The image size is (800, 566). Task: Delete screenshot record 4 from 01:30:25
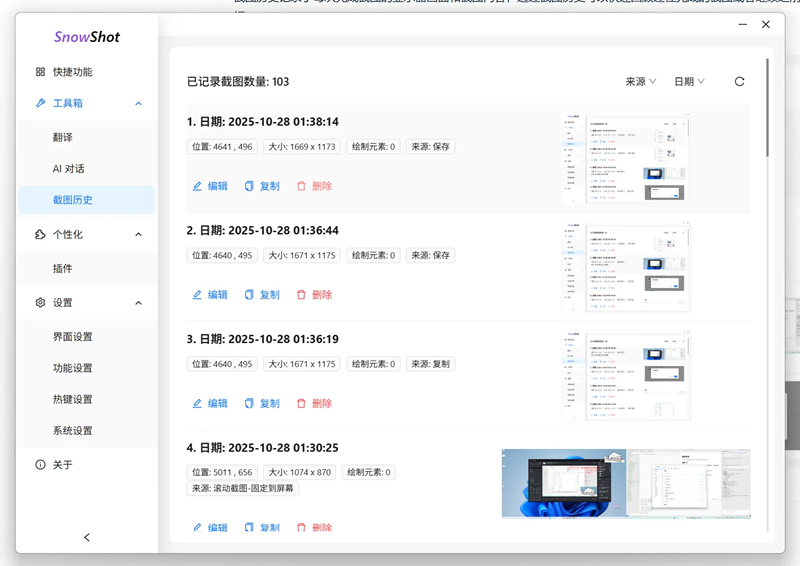click(x=314, y=527)
